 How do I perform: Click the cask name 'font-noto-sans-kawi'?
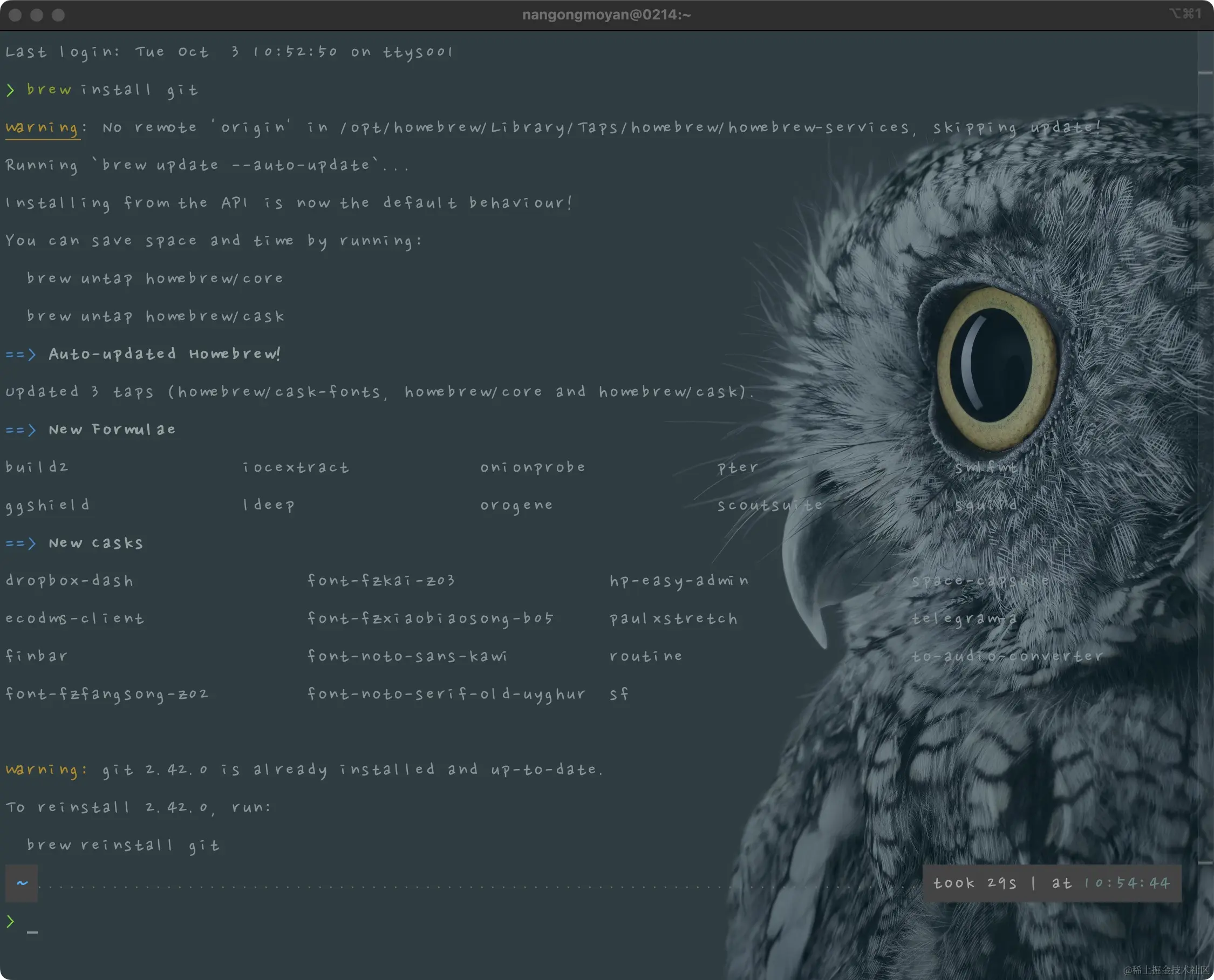407,656
